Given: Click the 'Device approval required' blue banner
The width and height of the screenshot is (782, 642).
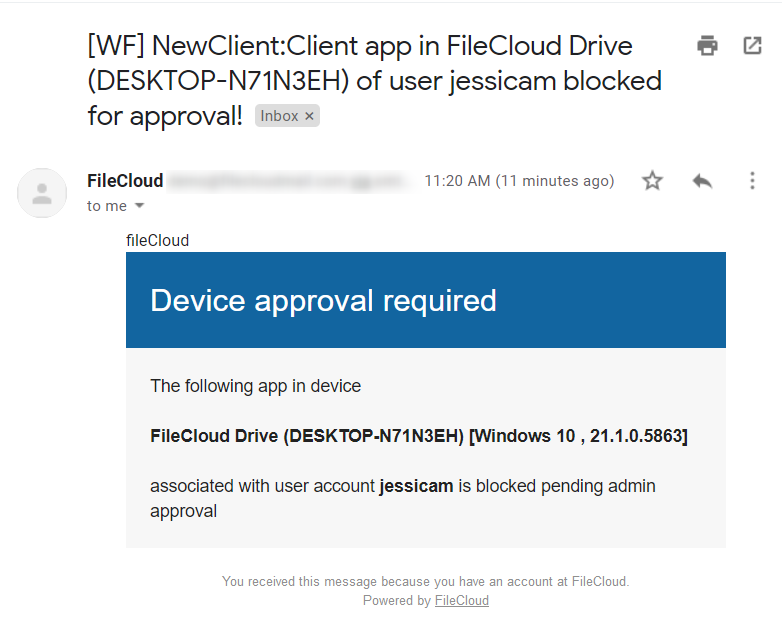Looking at the screenshot, I should [x=425, y=300].
